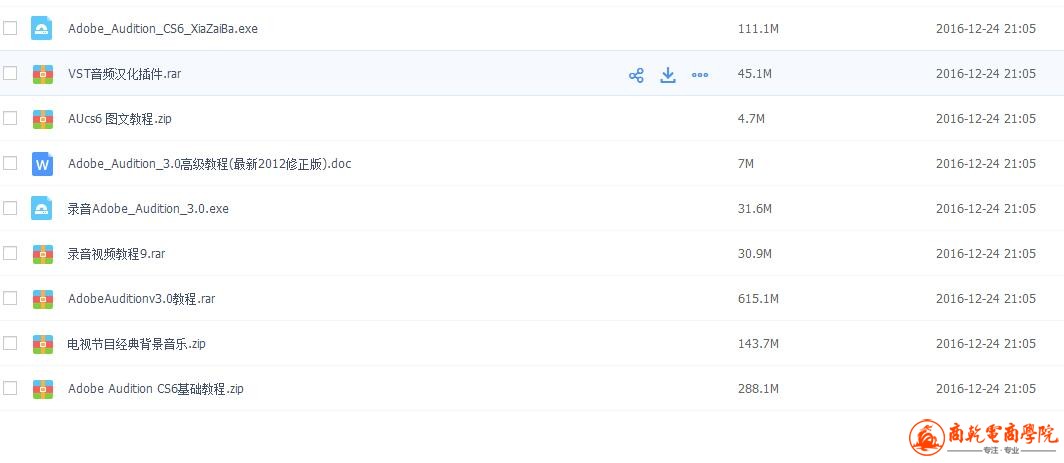
Task: Share the VST音频汉化插件.rar file
Action: [x=636, y=75]
